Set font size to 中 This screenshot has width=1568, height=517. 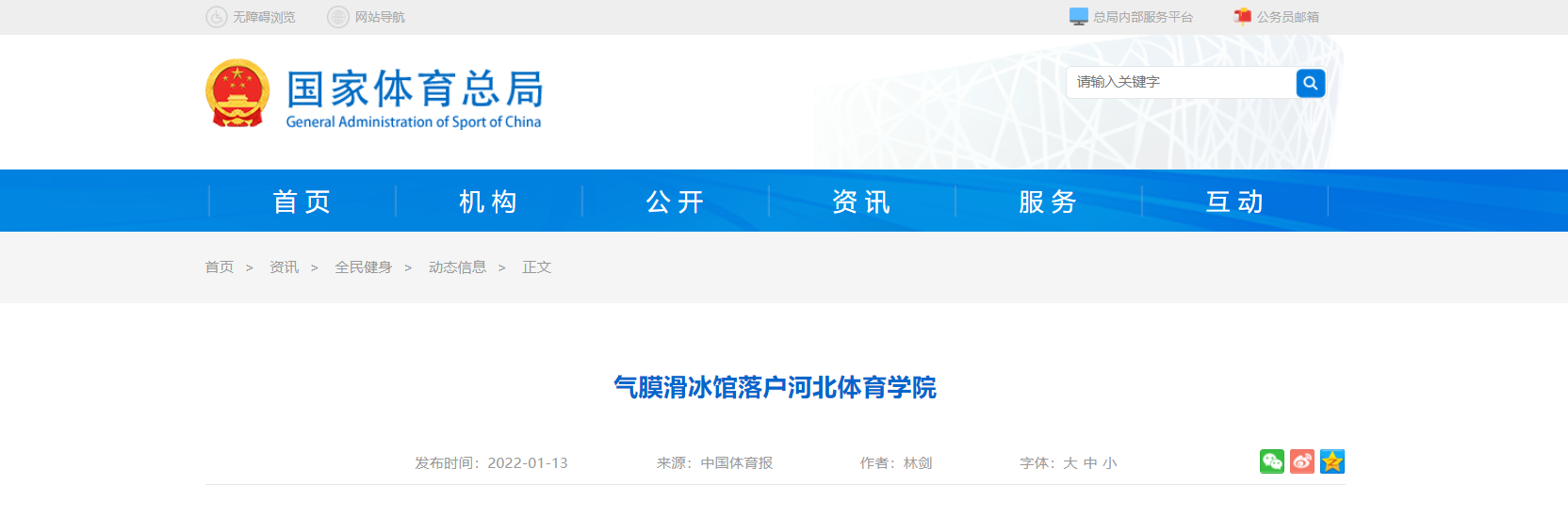(x=1090, y=463)
